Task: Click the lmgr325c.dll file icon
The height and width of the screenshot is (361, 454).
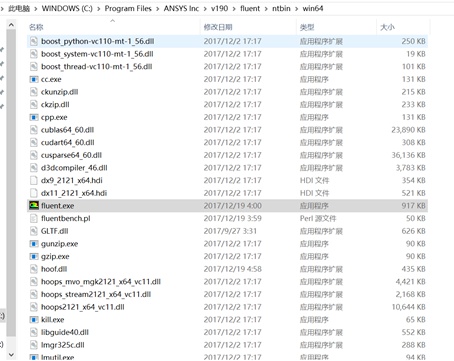Action: point(34,345)
